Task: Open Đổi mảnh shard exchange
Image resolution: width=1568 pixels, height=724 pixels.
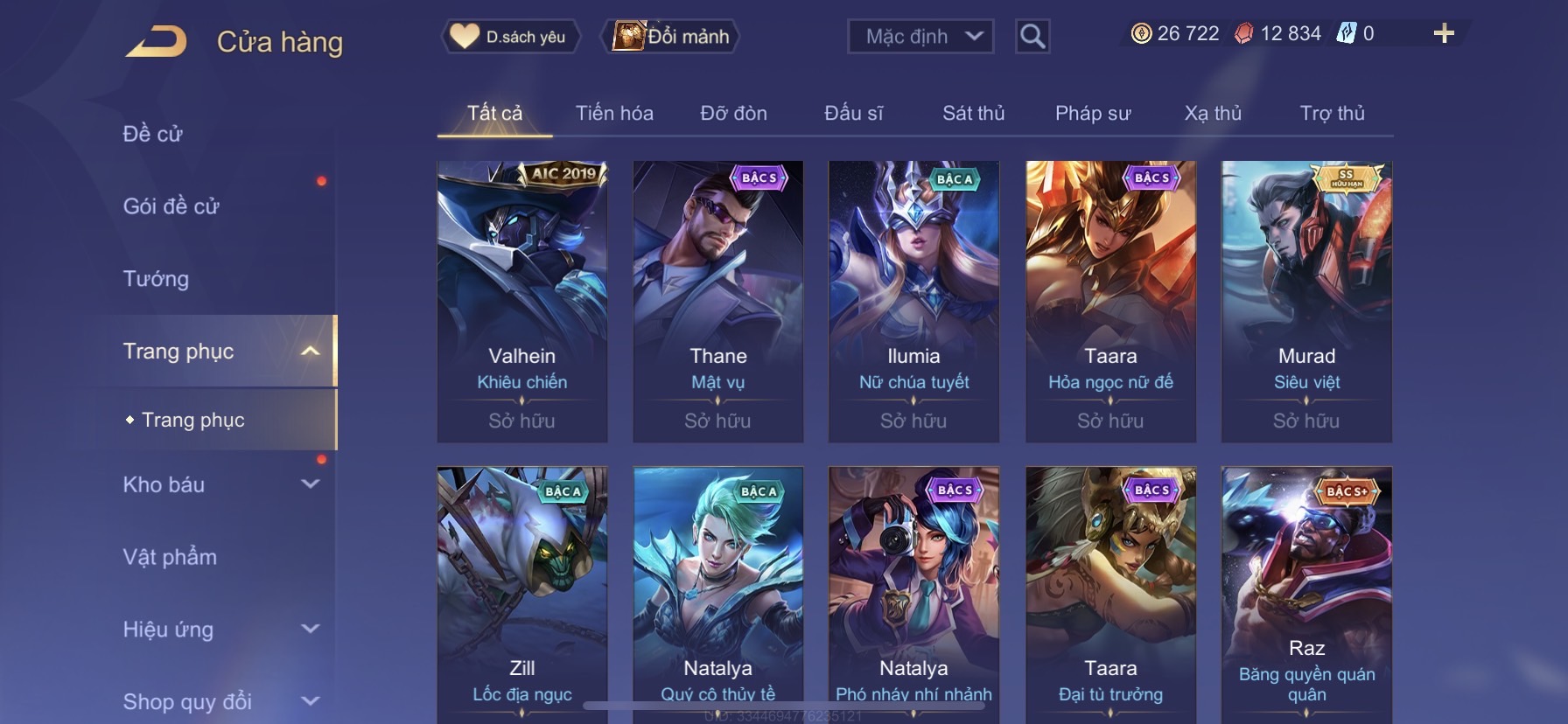Action: 670,36
